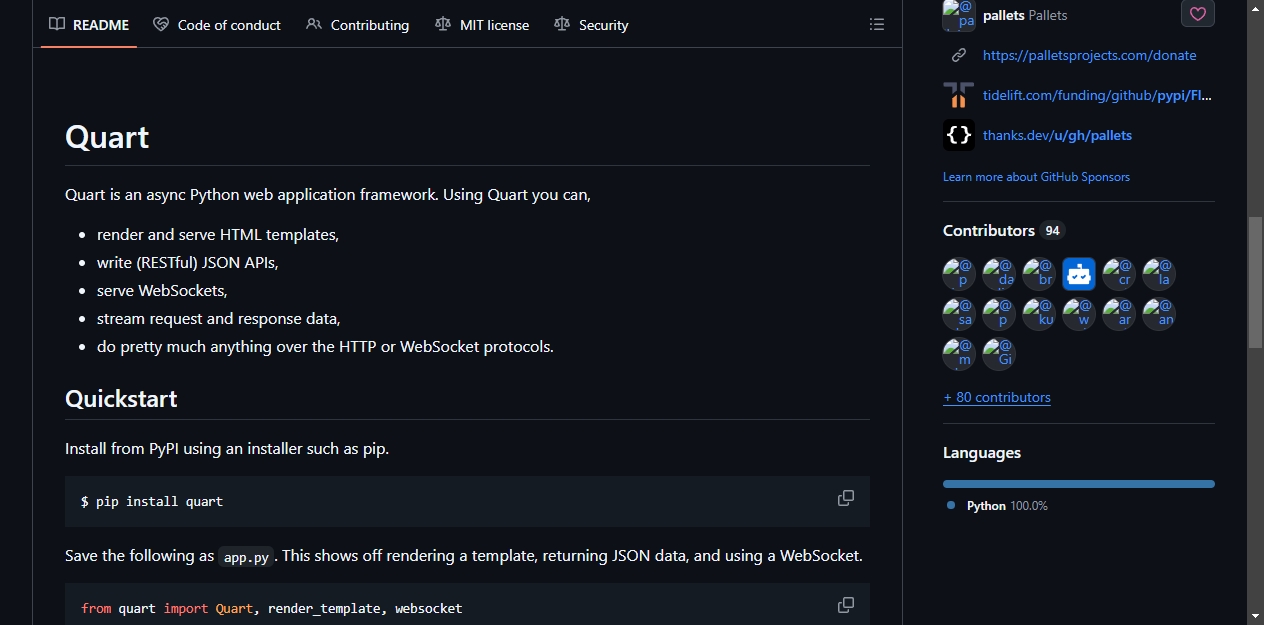1264x625 pixels.
Task: Open the blue robot bot contributor avatar
Action: (x=1079, y=274)
